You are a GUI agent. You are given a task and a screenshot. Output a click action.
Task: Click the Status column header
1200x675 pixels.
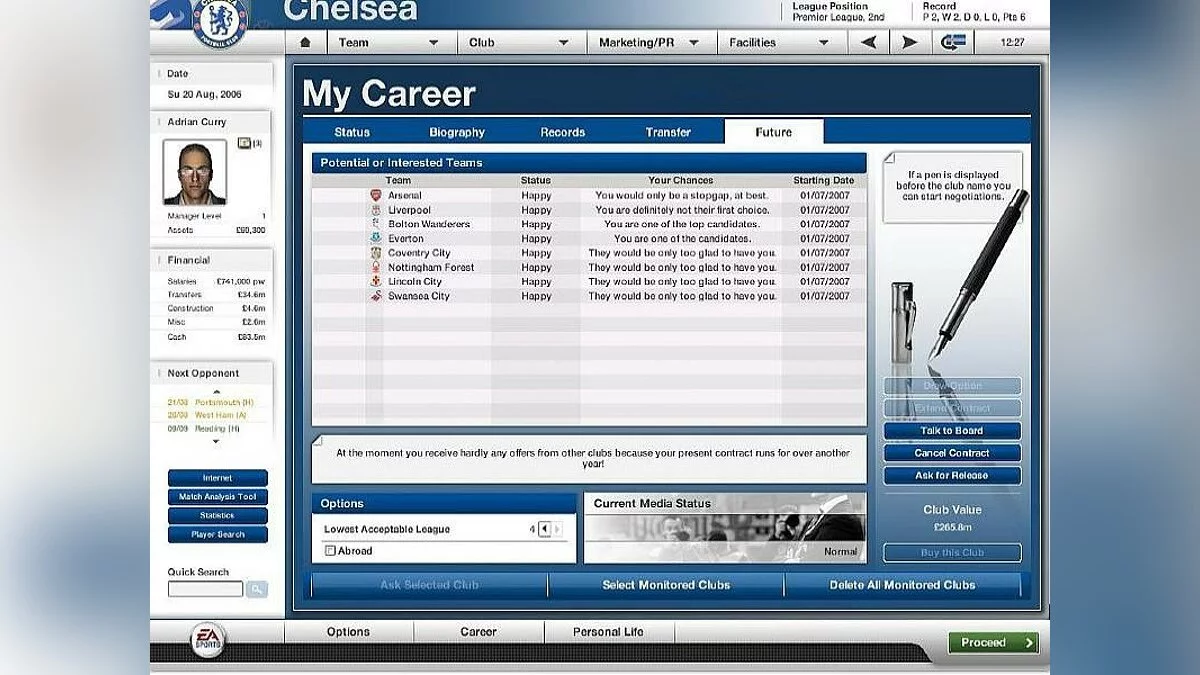click(x=536, y=181)
